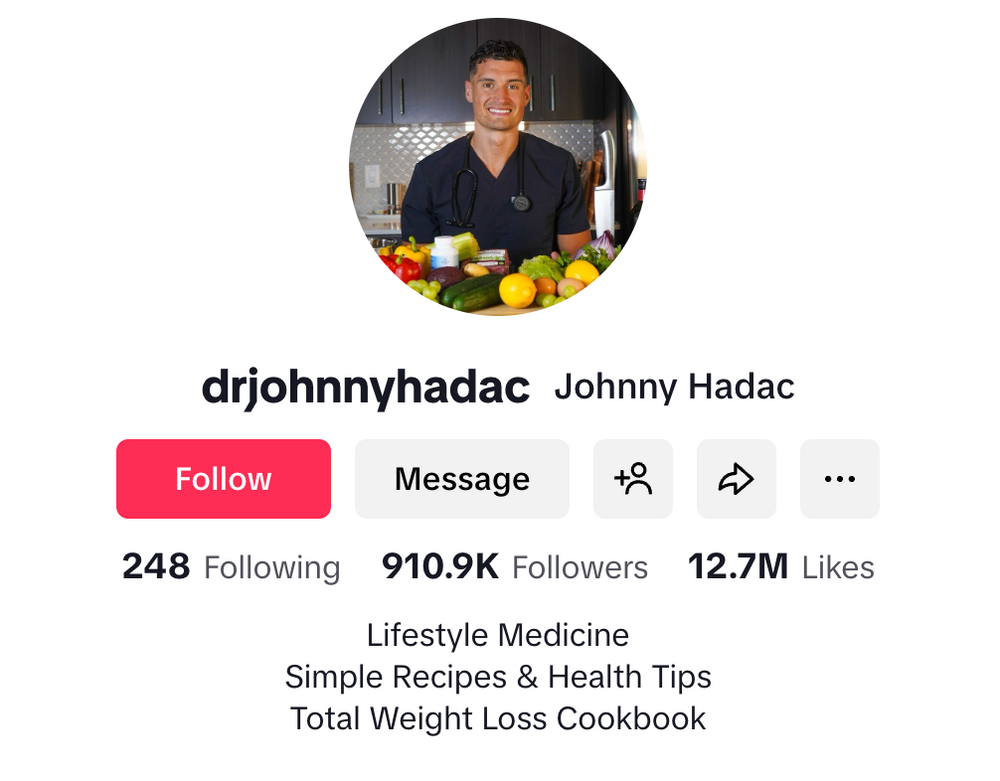Image resolution: width=1000 pixels, height=781 pixels.
Task: Open the 248 Following list
Action: point(231,567)
